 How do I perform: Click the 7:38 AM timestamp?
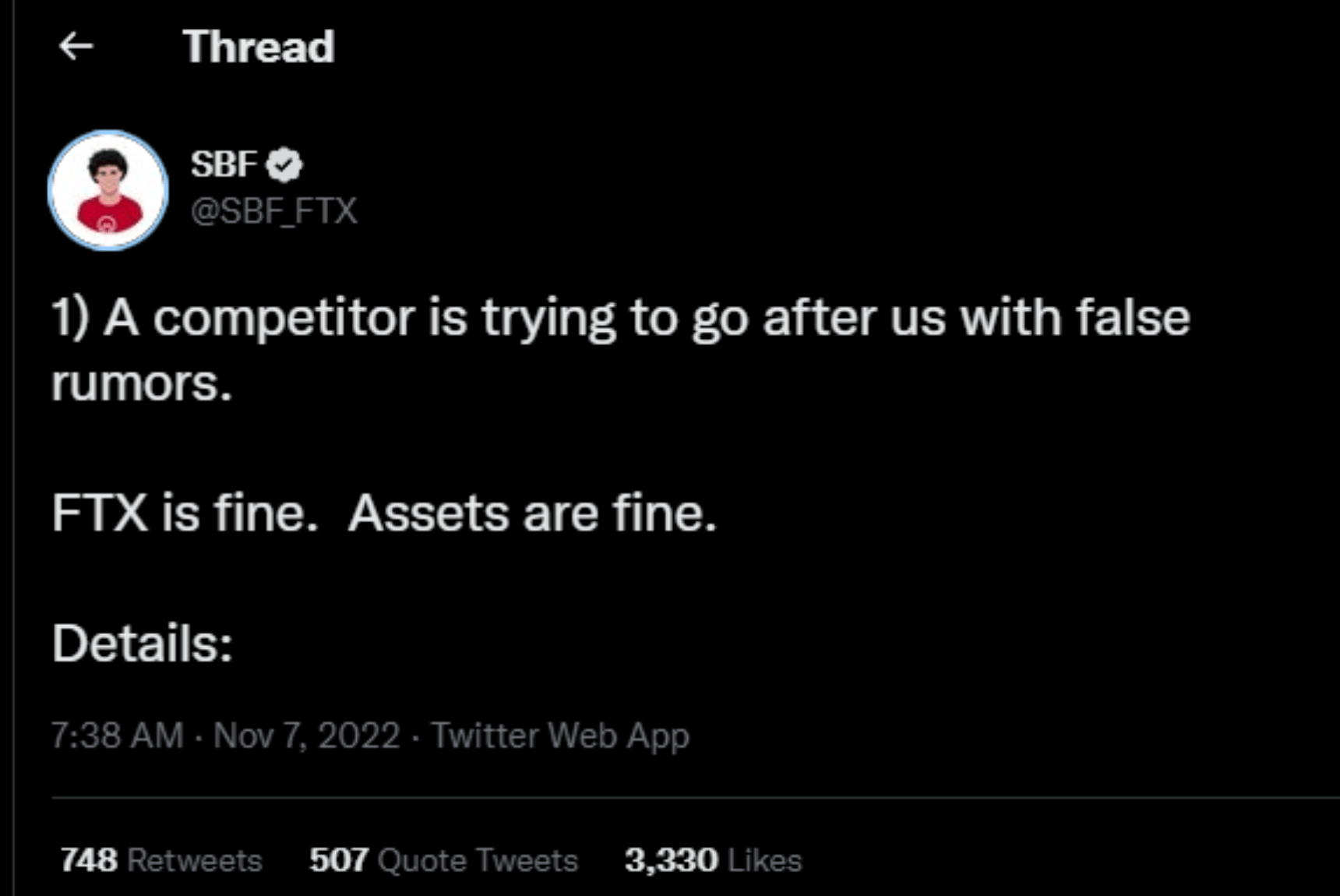point(118,735)
